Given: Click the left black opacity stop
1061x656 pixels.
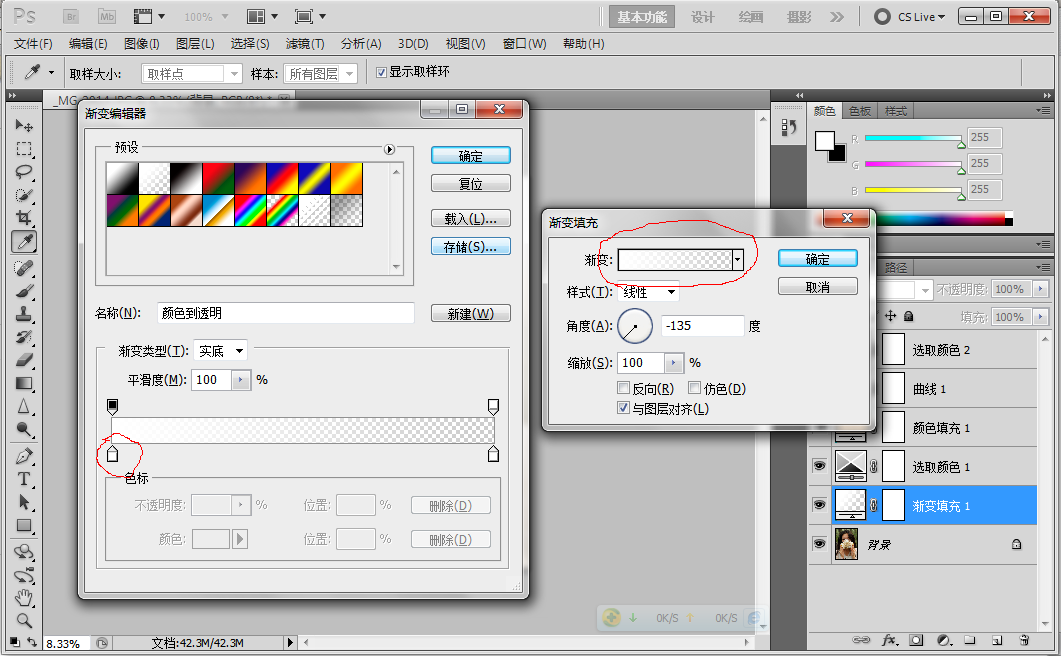Looking at the screenshot, I should click(x=112, y=406).
